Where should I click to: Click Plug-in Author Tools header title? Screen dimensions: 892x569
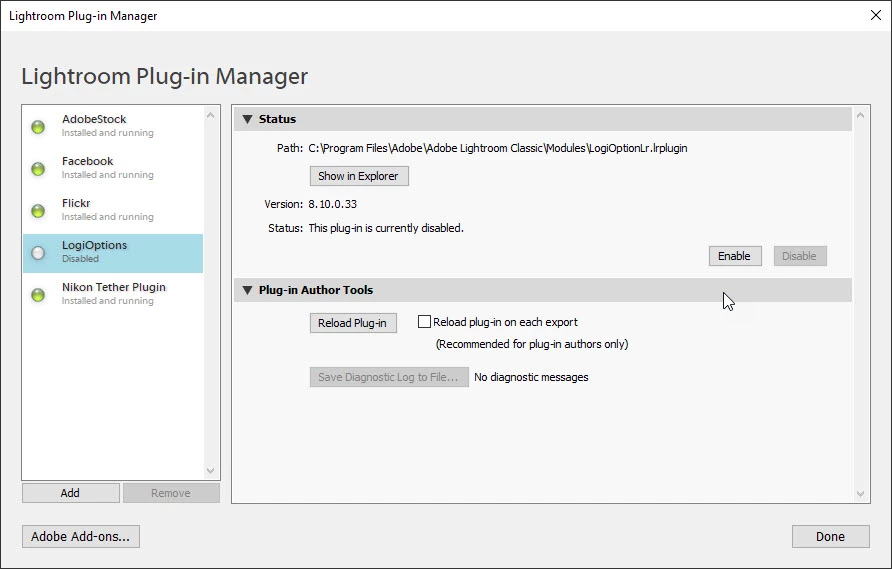[x=316, y=290]
